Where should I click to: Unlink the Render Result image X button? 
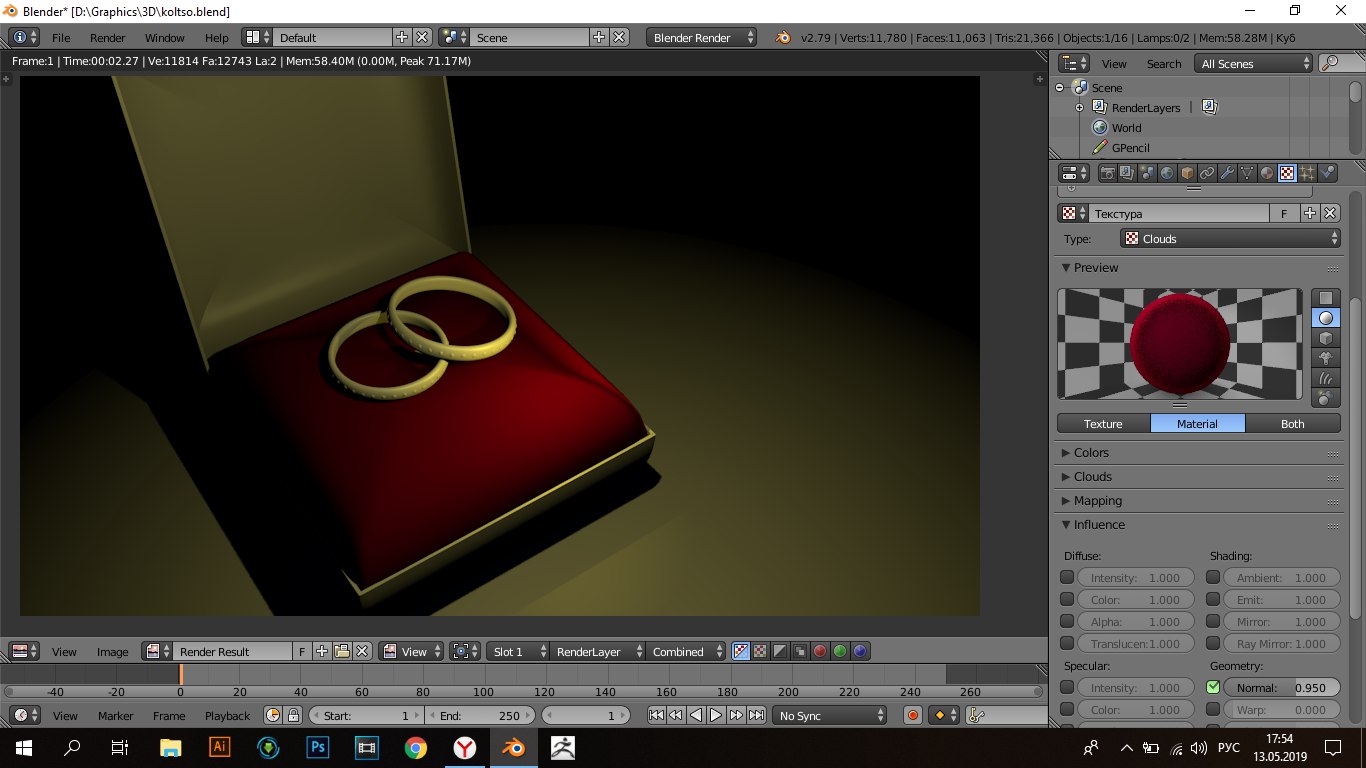(363, 651)
